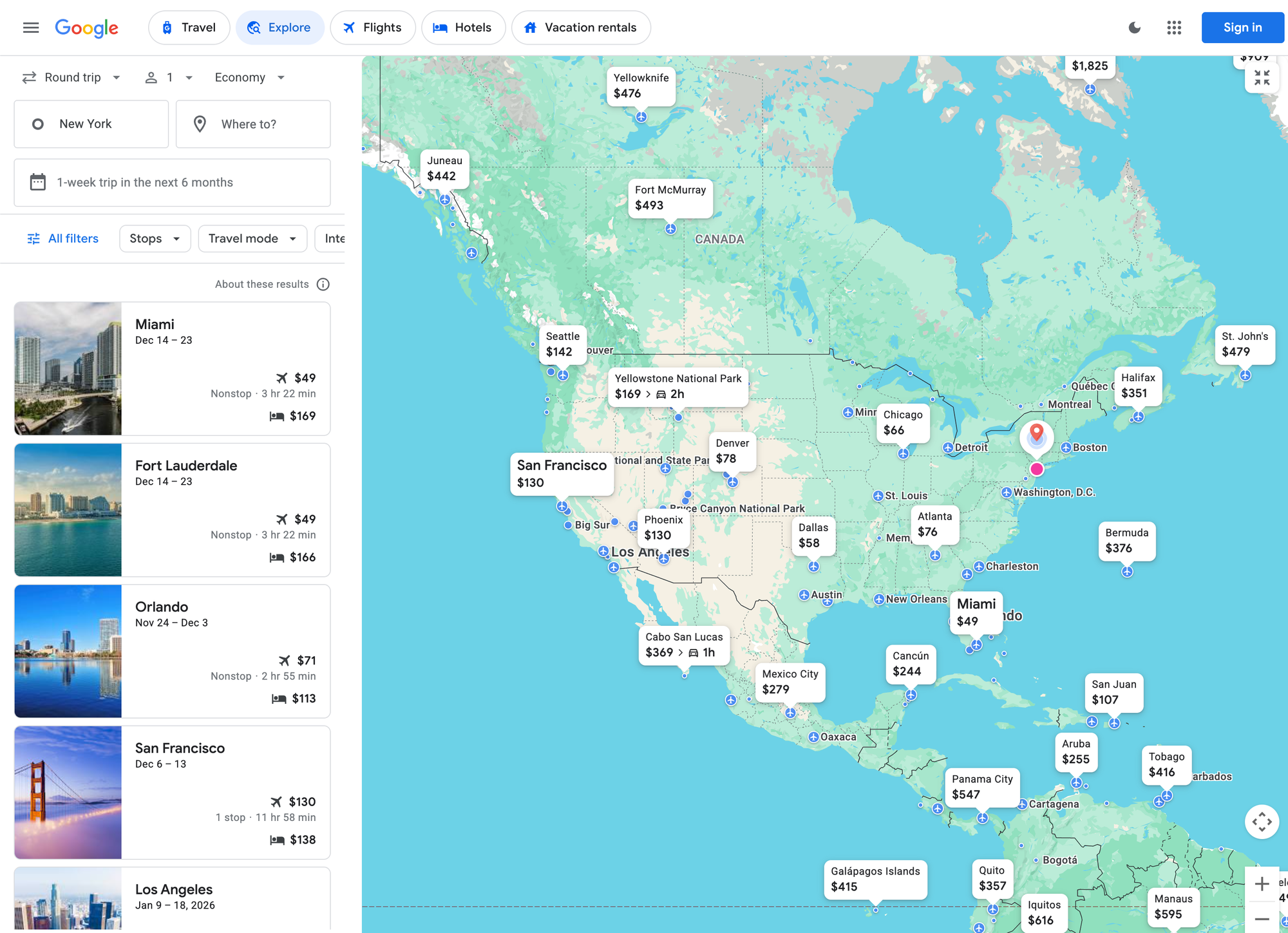Open the Google apps grid

[x=1174, y=28]
